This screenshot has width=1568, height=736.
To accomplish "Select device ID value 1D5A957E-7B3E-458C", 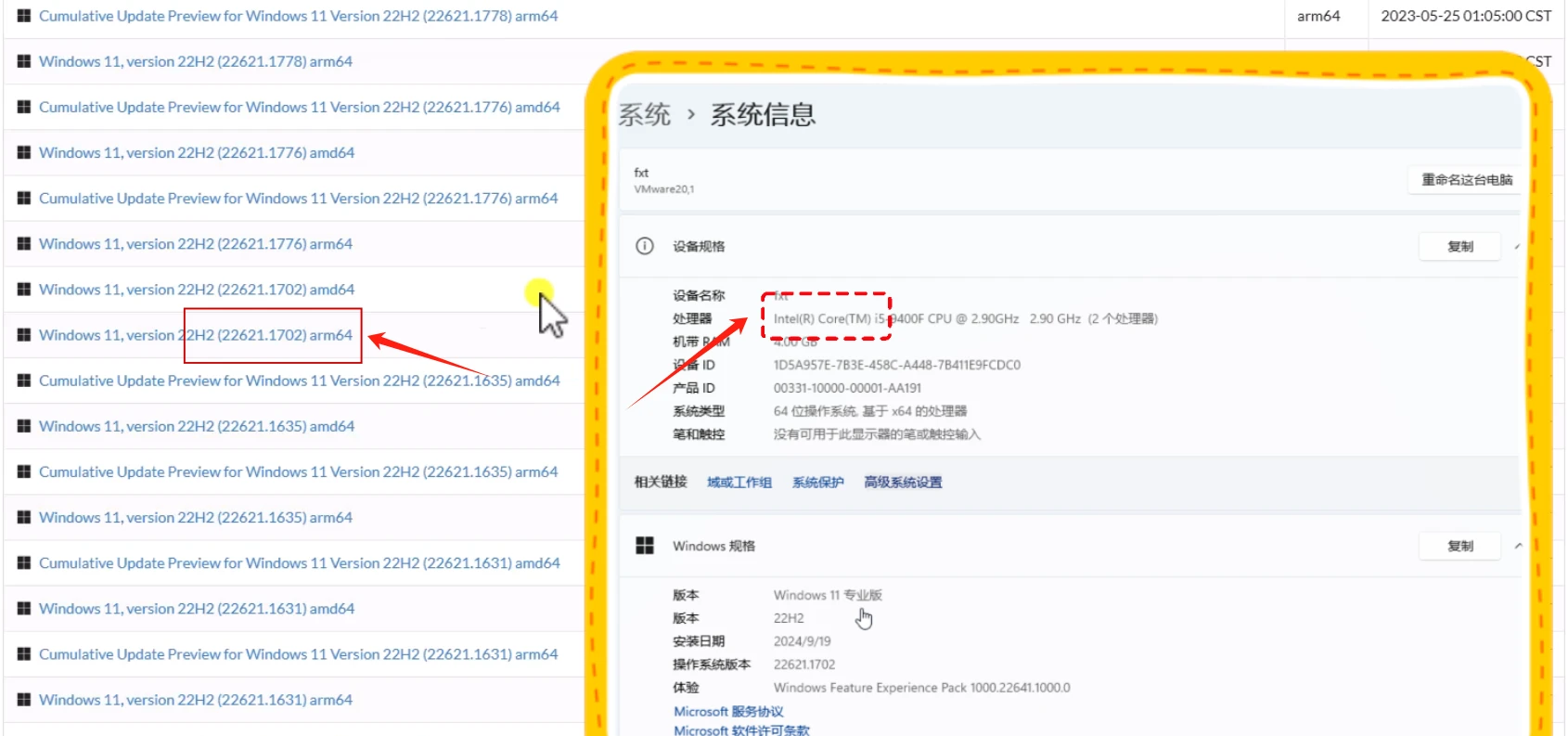I will (x=897, y=365).
